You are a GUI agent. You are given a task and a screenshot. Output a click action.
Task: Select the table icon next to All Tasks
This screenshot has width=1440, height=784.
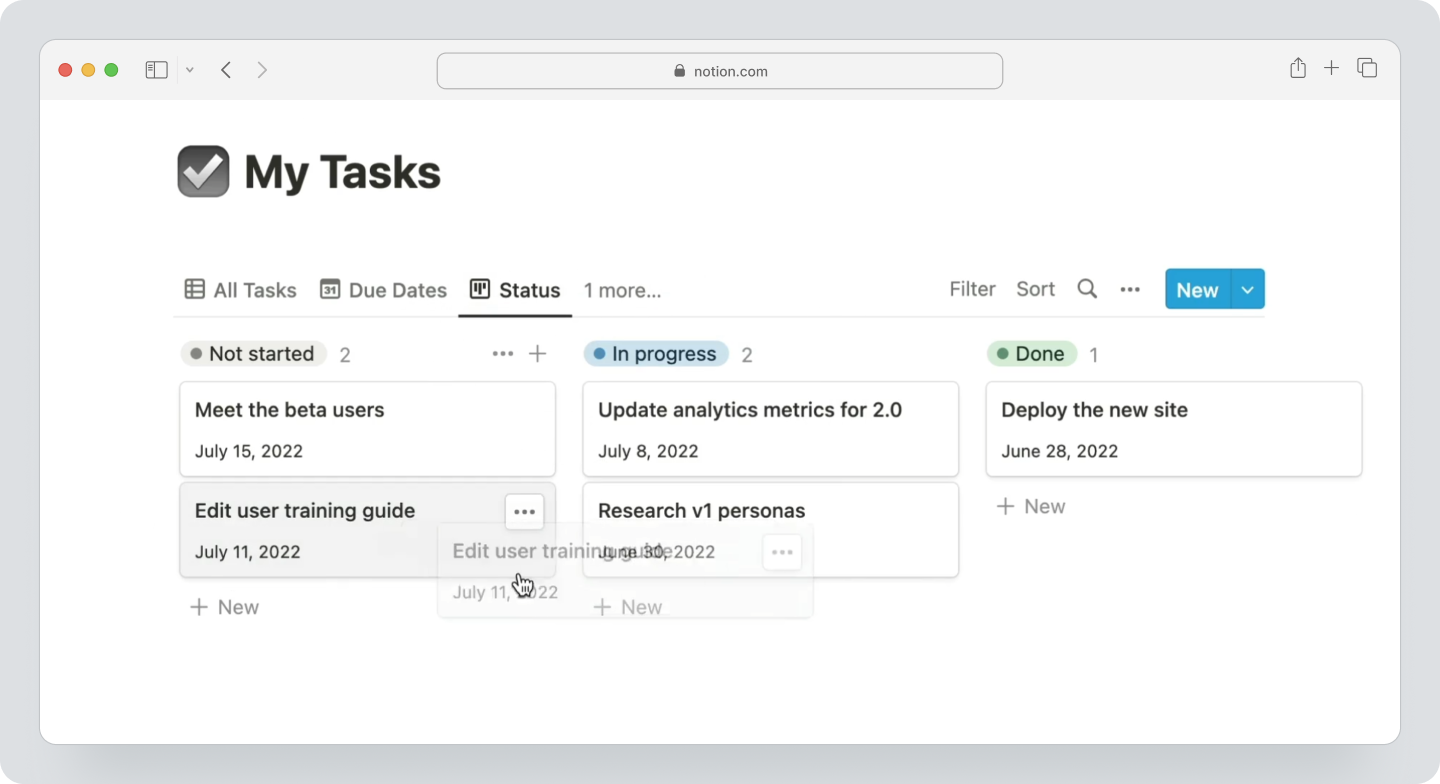point(194,289)
